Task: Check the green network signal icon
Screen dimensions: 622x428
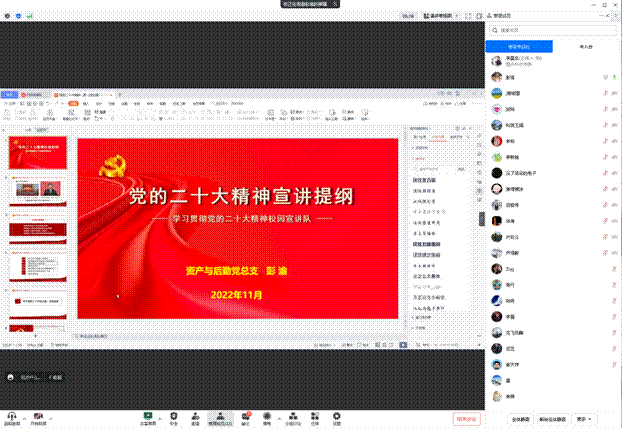Action: pos(29,16)
